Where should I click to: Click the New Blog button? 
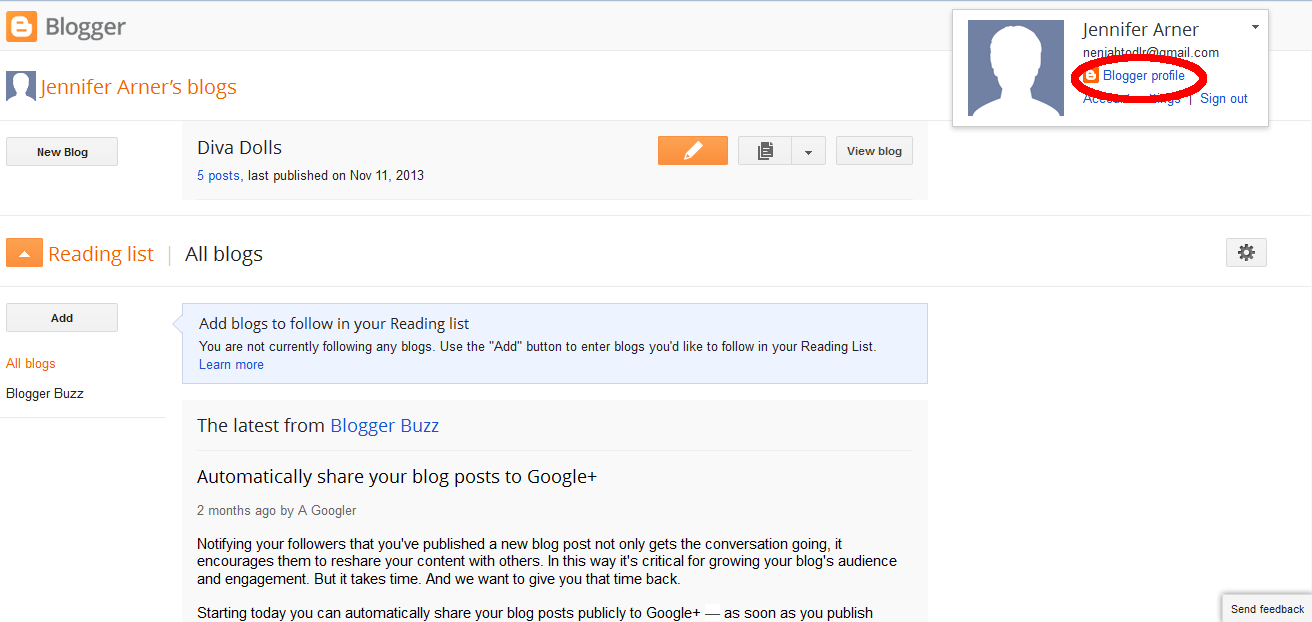62,152
